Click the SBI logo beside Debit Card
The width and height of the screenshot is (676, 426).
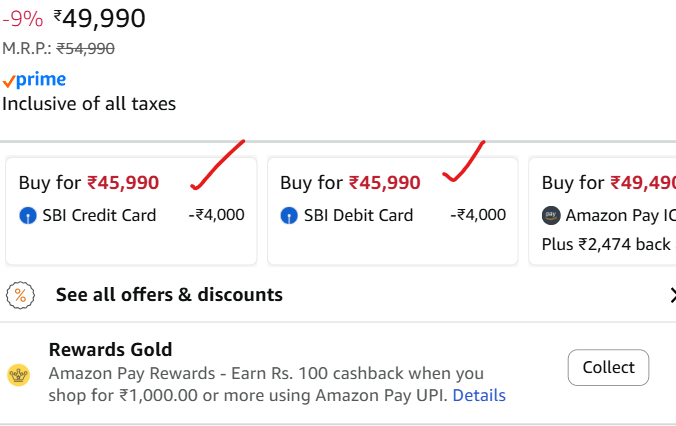[289, 215]
